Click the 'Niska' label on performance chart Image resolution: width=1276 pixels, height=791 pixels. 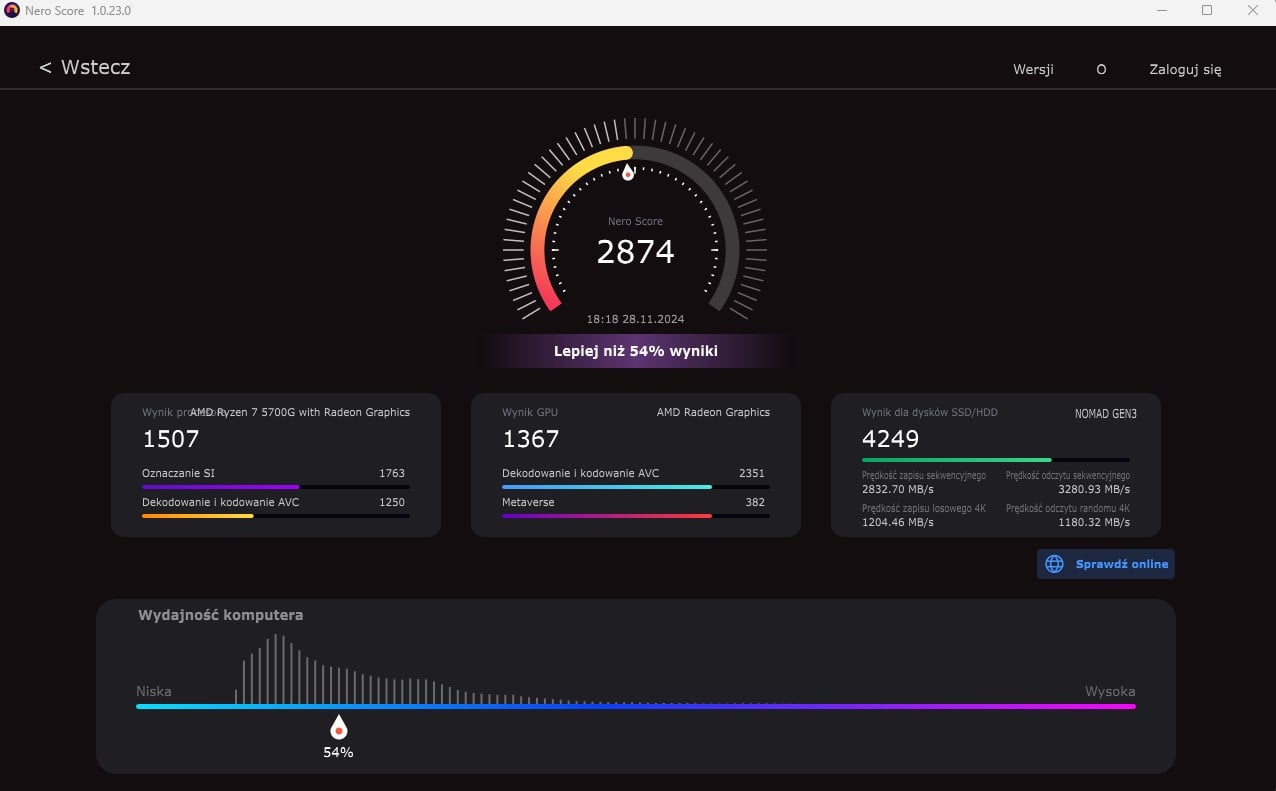click(154, 691)
